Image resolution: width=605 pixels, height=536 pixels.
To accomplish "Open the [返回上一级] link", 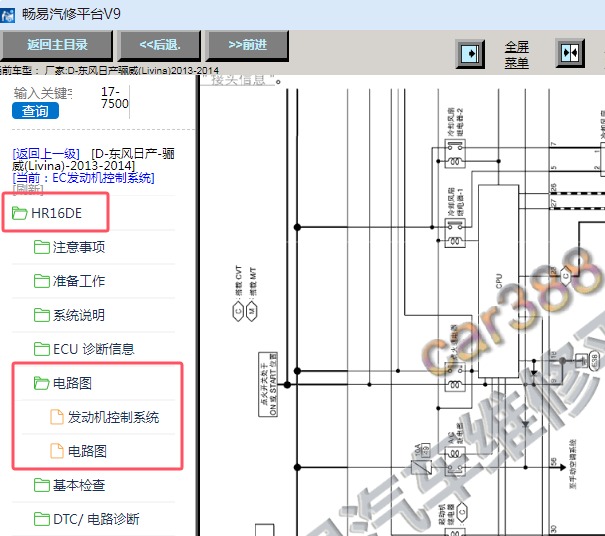I will pyautogui.click(x=46, y=154).
